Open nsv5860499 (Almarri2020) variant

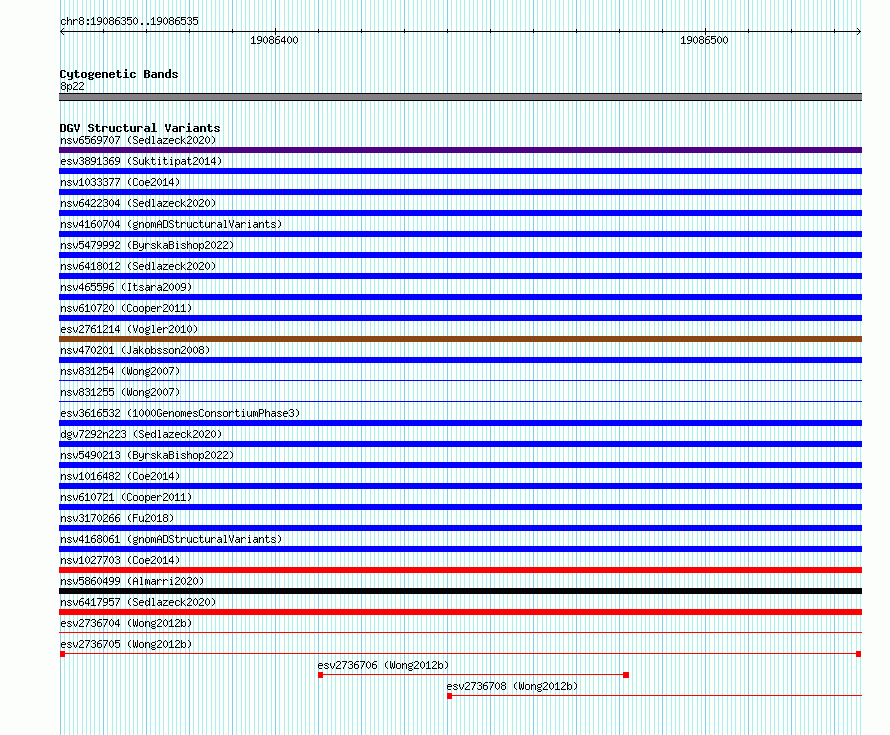pyautogui.click(x=132, y=581)
